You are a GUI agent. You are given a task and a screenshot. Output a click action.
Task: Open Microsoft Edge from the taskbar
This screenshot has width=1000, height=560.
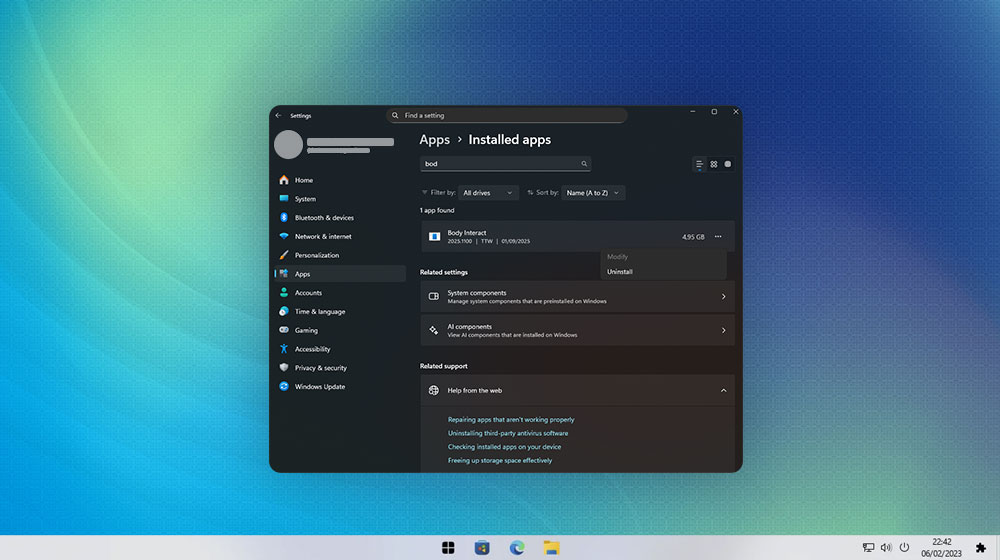pyautogui.click(x=517, y=548)
